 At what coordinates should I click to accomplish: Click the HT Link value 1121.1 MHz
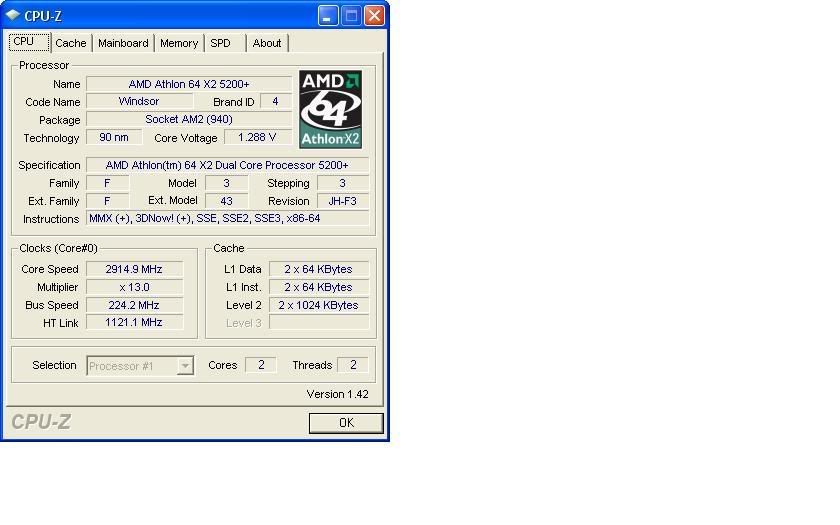pyautogui.click(x=134, y=322)
